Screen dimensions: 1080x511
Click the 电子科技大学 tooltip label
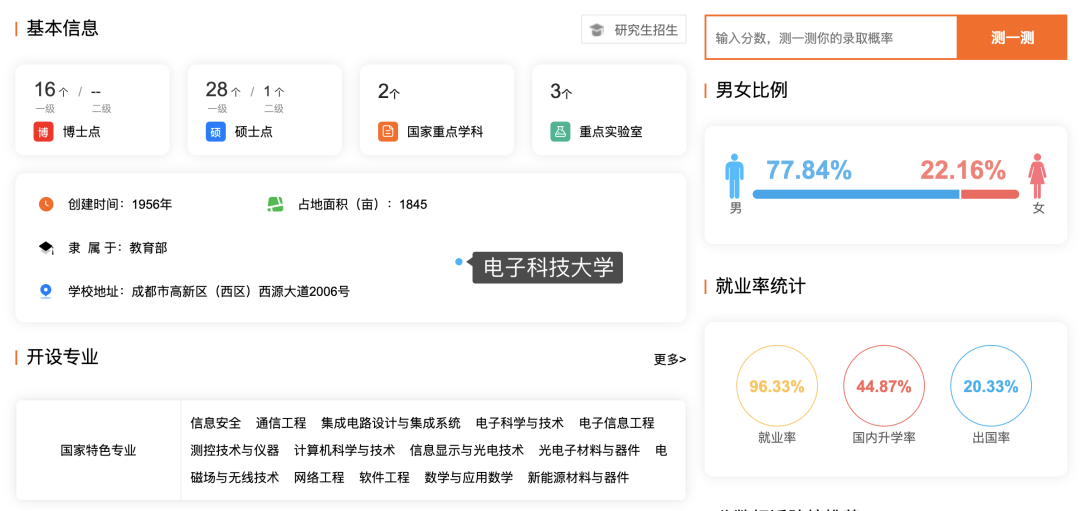coord(548,267)
